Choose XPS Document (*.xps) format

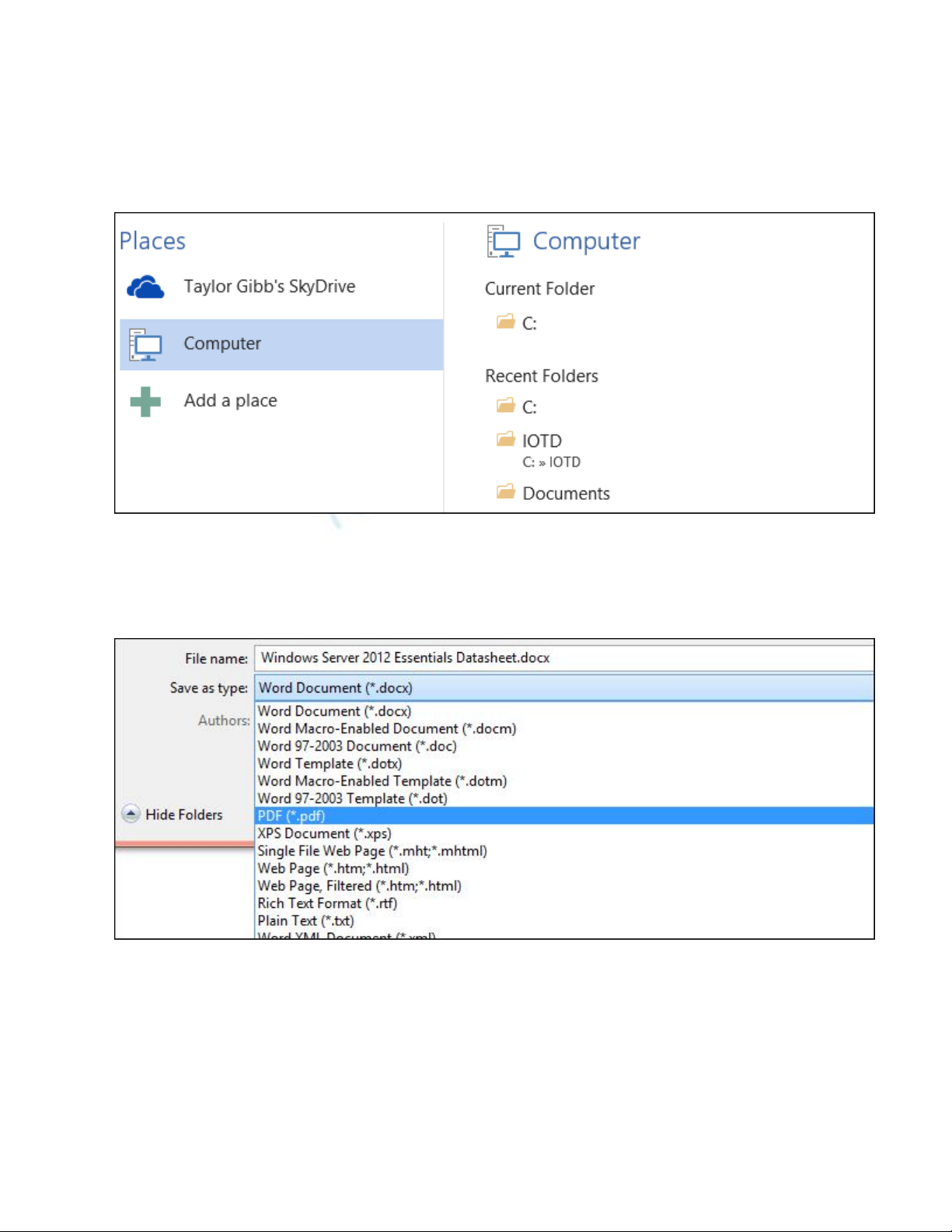(x=324, y=833)
